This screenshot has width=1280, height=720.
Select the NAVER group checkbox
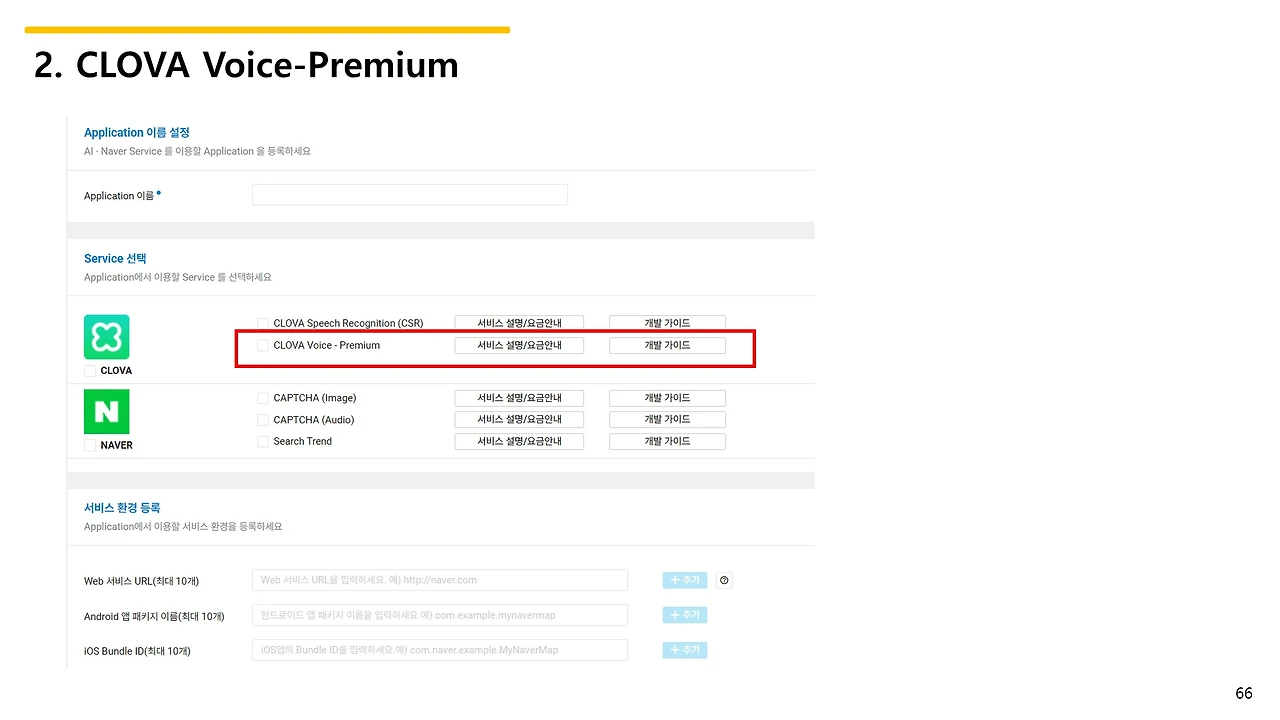[x=90, y=445]
